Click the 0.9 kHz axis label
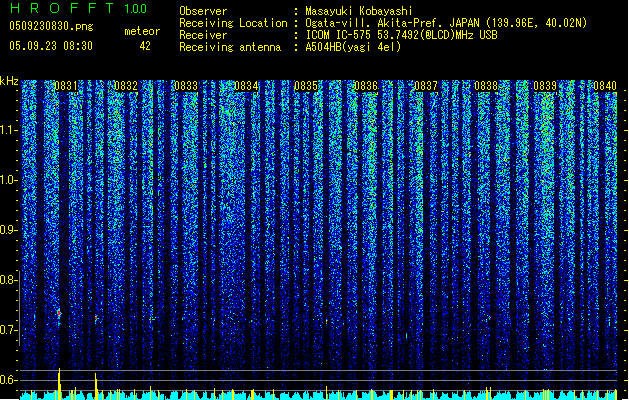 point(8,230)
